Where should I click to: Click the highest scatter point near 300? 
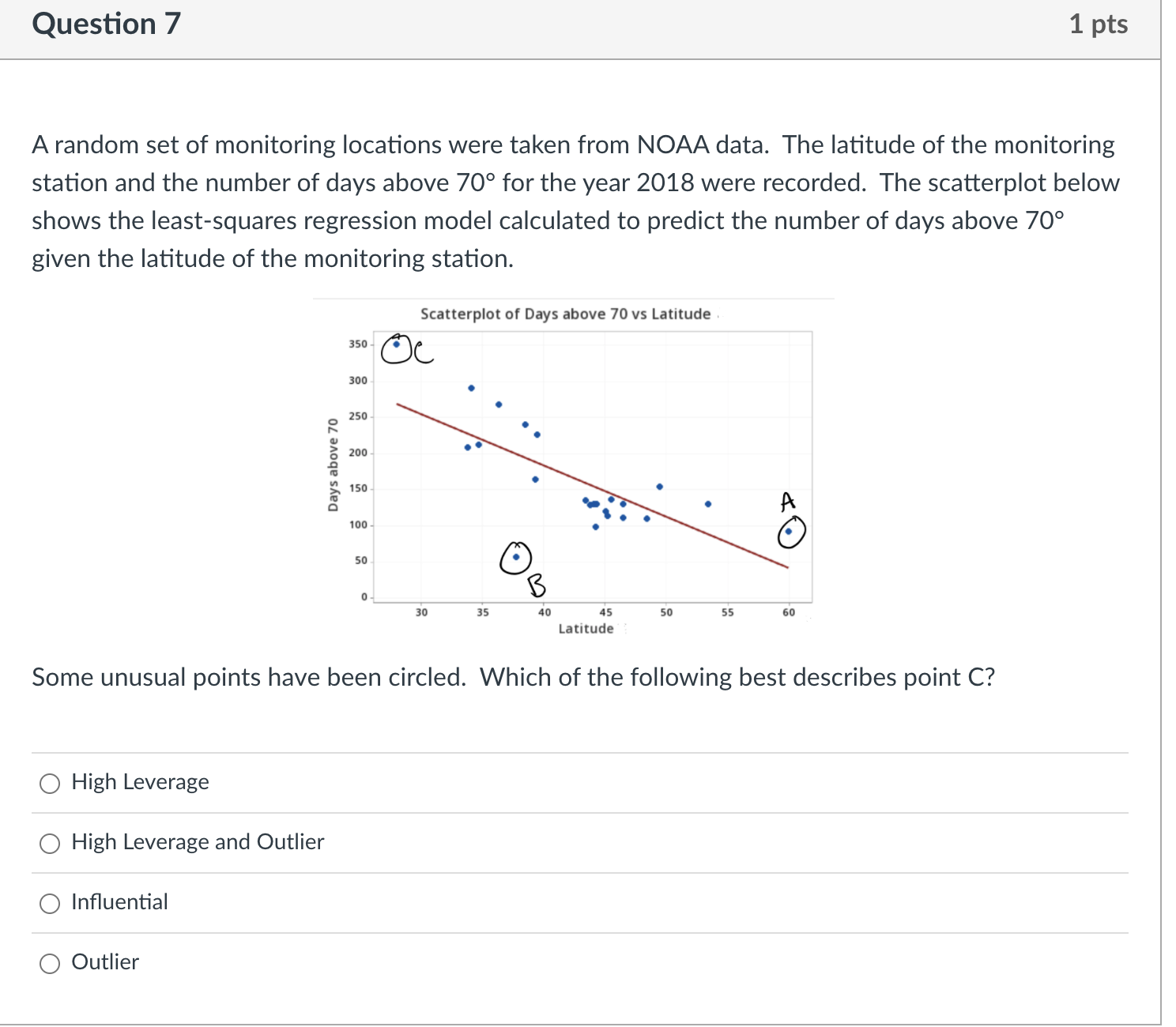471,388
